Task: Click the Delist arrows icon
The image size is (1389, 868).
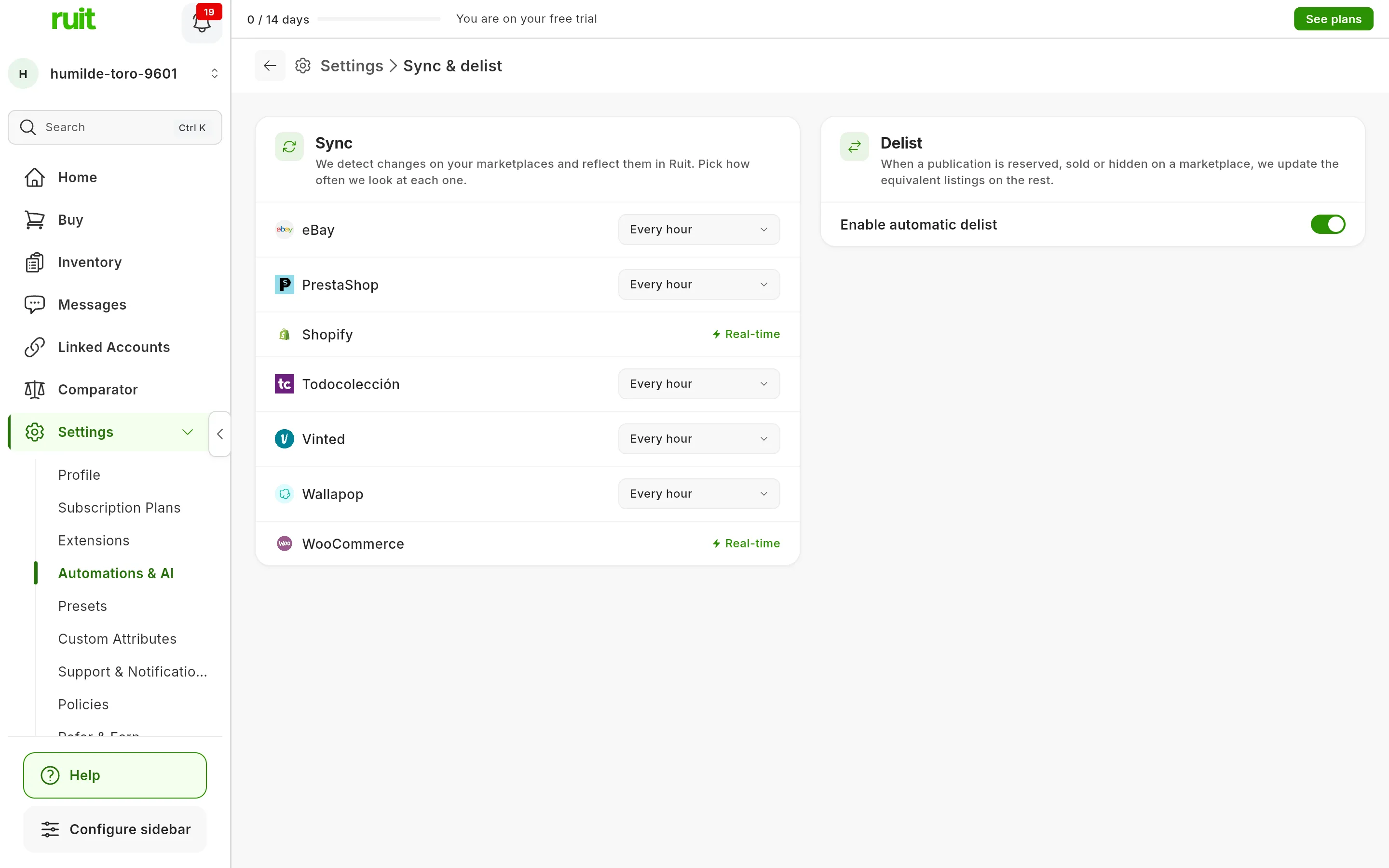Action: (854, 147)
